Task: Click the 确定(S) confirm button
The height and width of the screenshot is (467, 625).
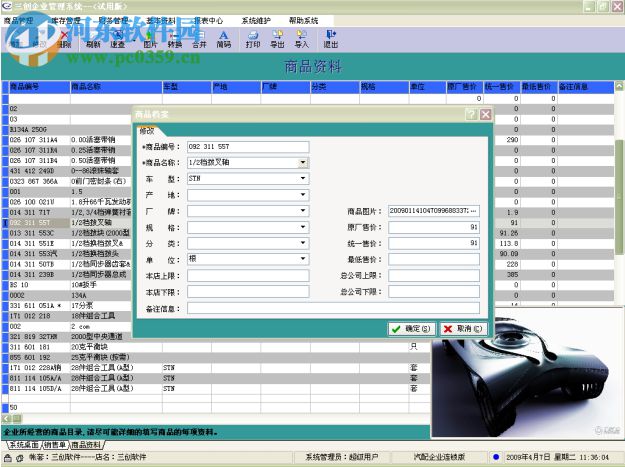Action: (412, 329)
